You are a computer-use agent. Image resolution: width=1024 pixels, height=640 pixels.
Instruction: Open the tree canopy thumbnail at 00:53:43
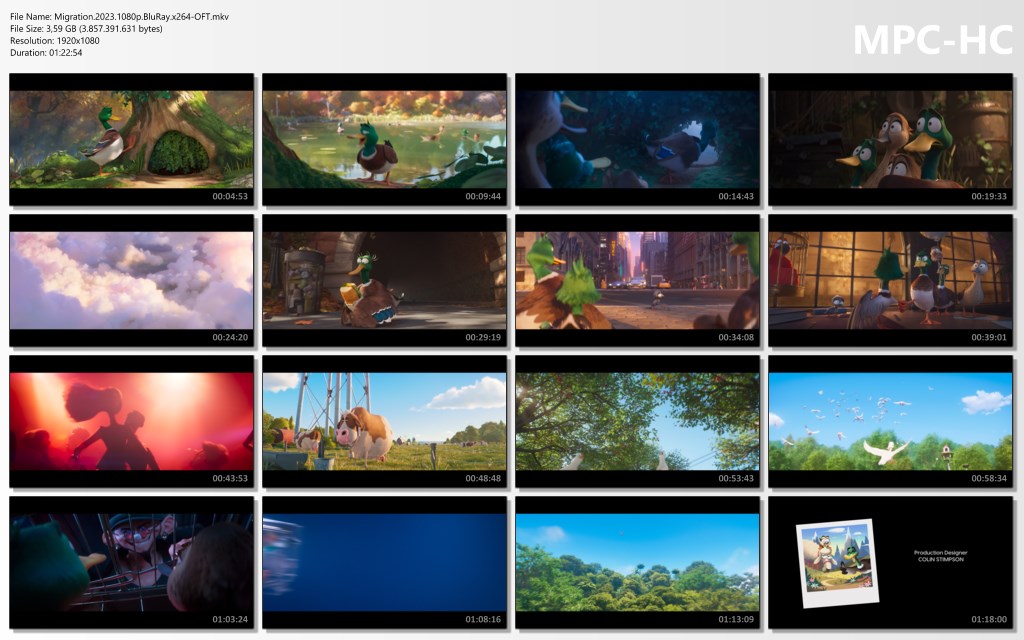pyautogui.click(x=638, y=421)
